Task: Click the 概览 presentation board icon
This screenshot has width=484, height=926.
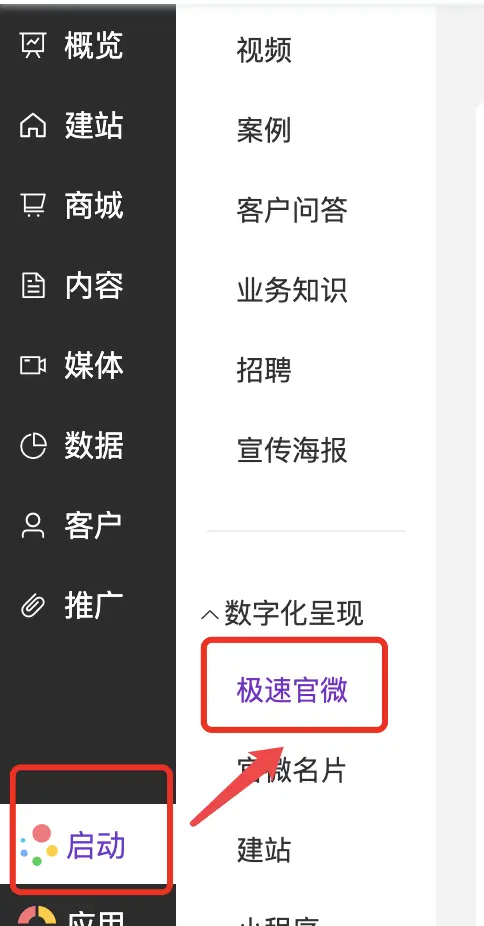Action: tap(33, 45)
